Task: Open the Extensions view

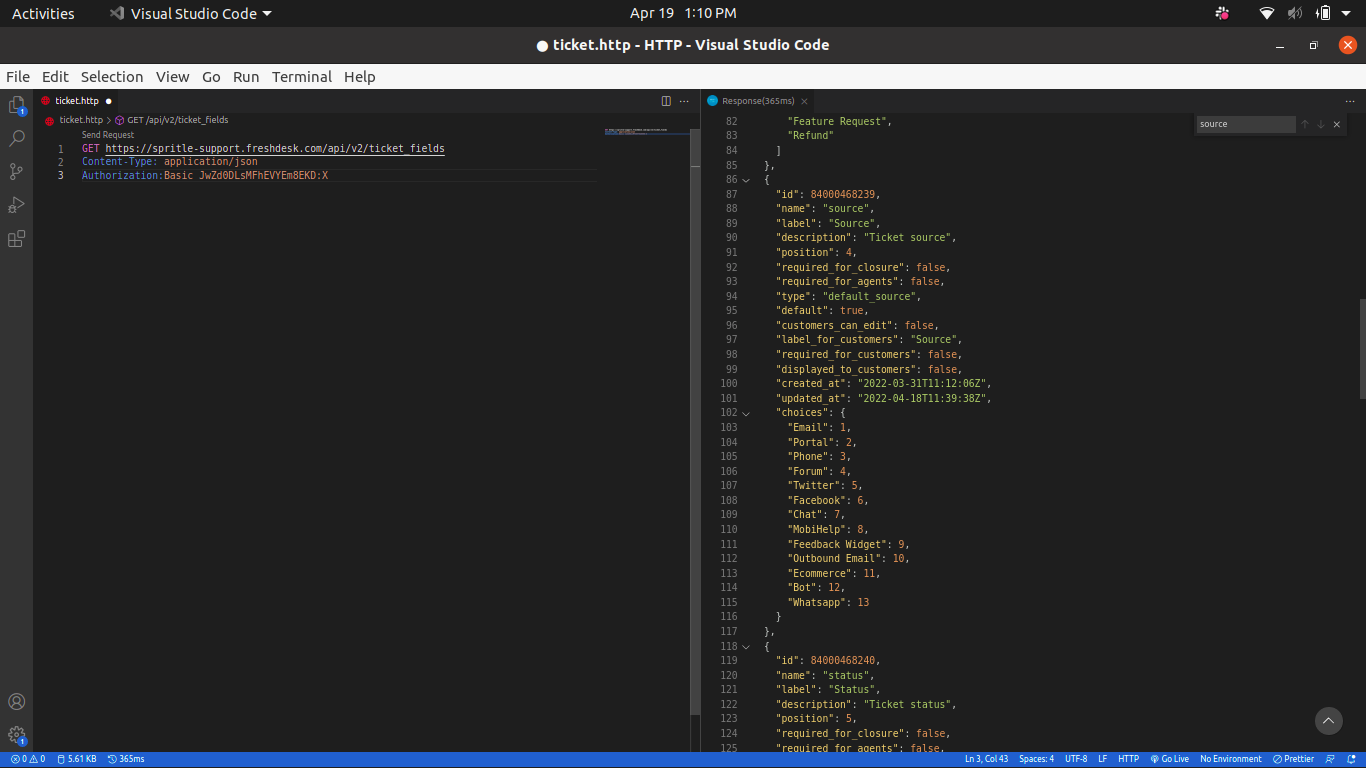Action: click(16, 239)
